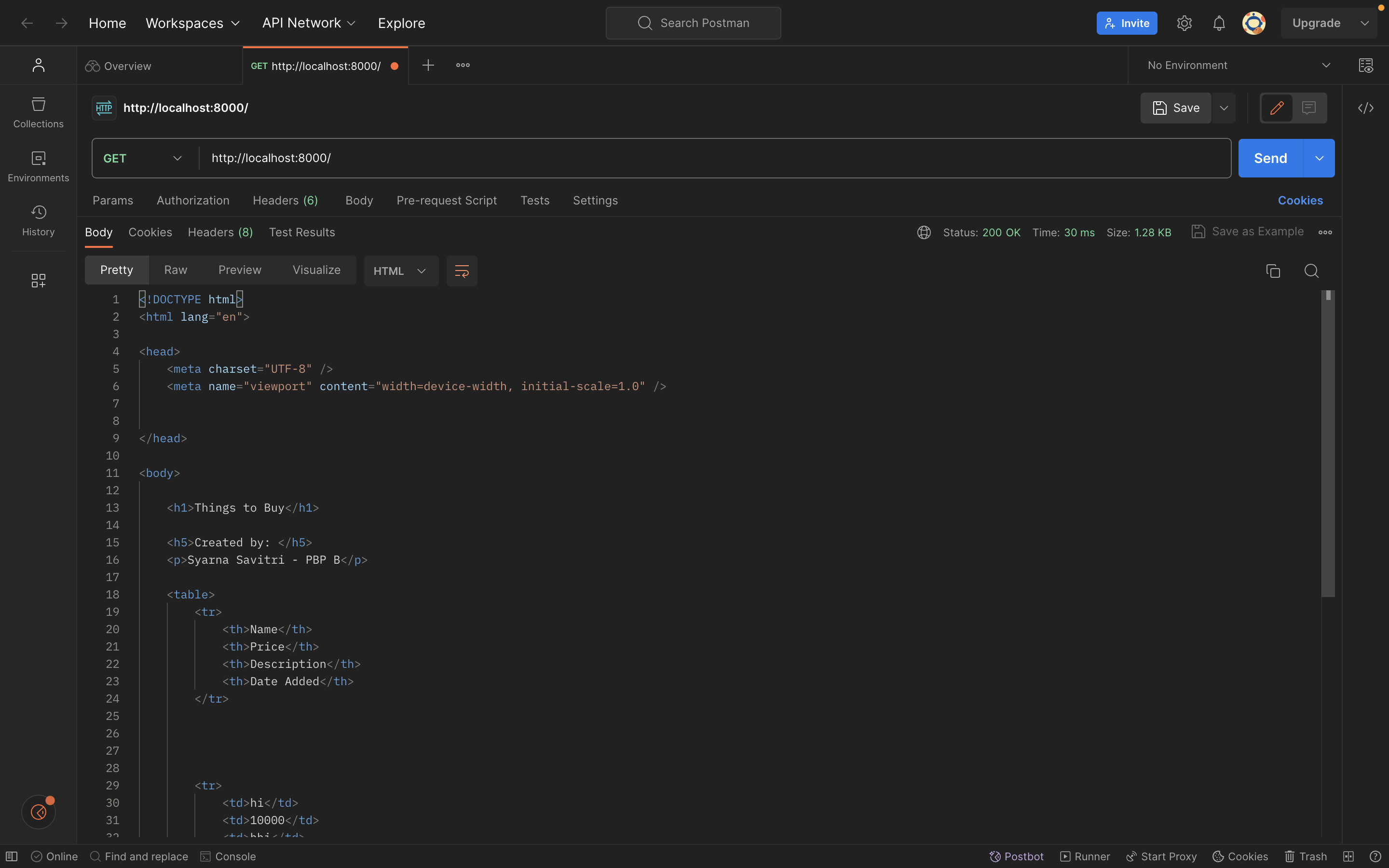This screenshot has height=868, width=1389.
Task: Copy the response body
Action: click(x=1273, y=271)
